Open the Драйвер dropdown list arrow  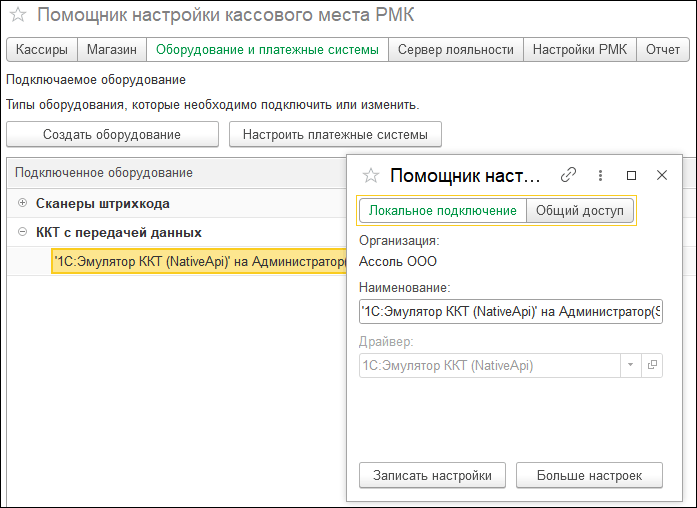(x=630, y=365)
